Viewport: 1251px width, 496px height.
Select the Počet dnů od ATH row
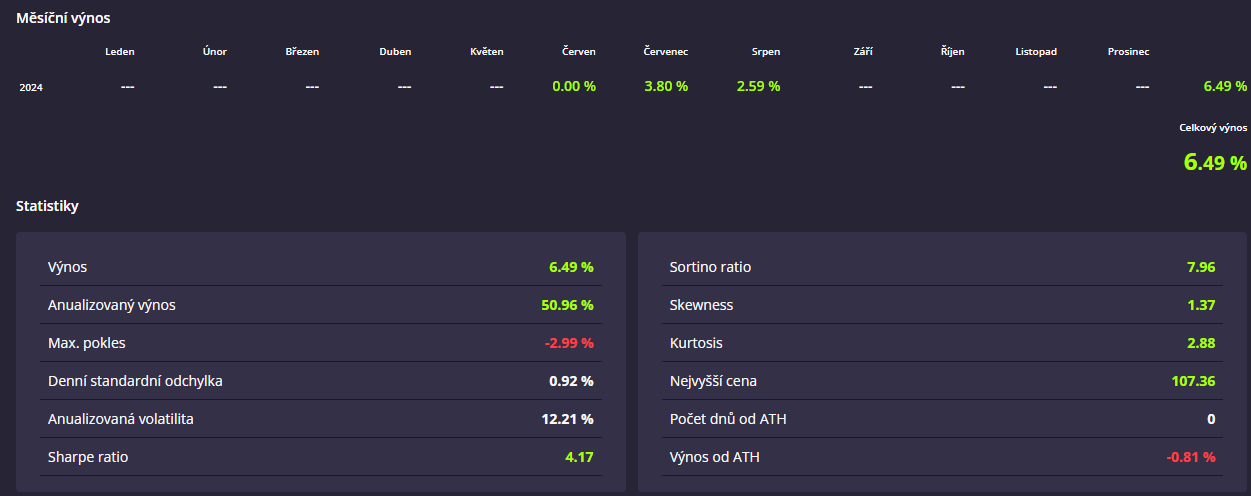[x=942, y=419]
